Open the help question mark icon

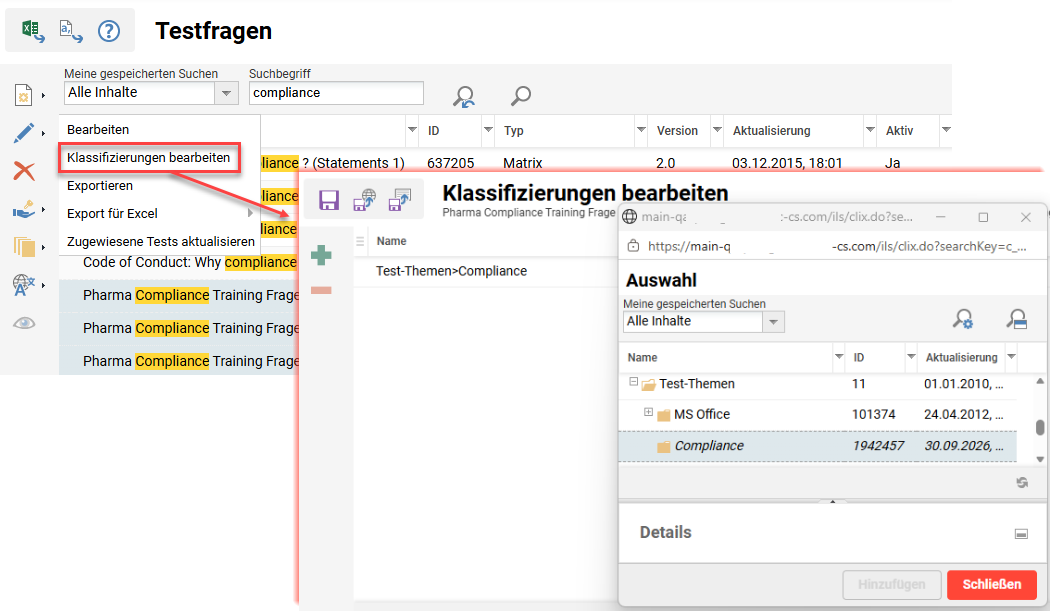[x=109, y=31]
